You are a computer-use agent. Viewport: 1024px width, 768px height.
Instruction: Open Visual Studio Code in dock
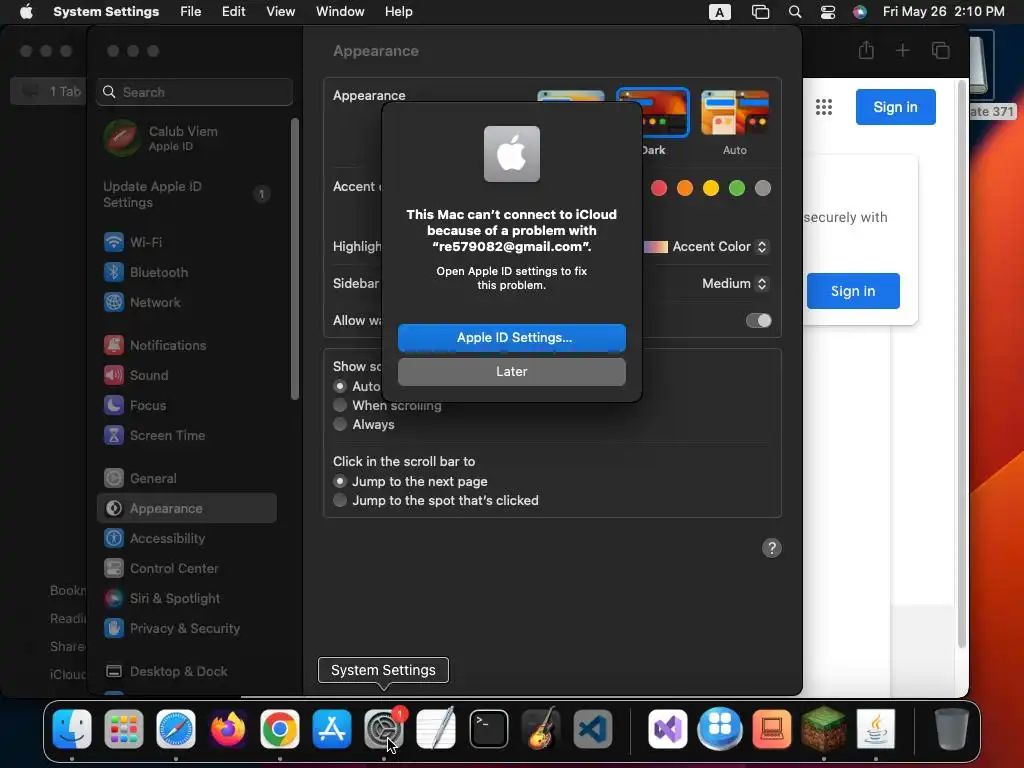point(593,729)
